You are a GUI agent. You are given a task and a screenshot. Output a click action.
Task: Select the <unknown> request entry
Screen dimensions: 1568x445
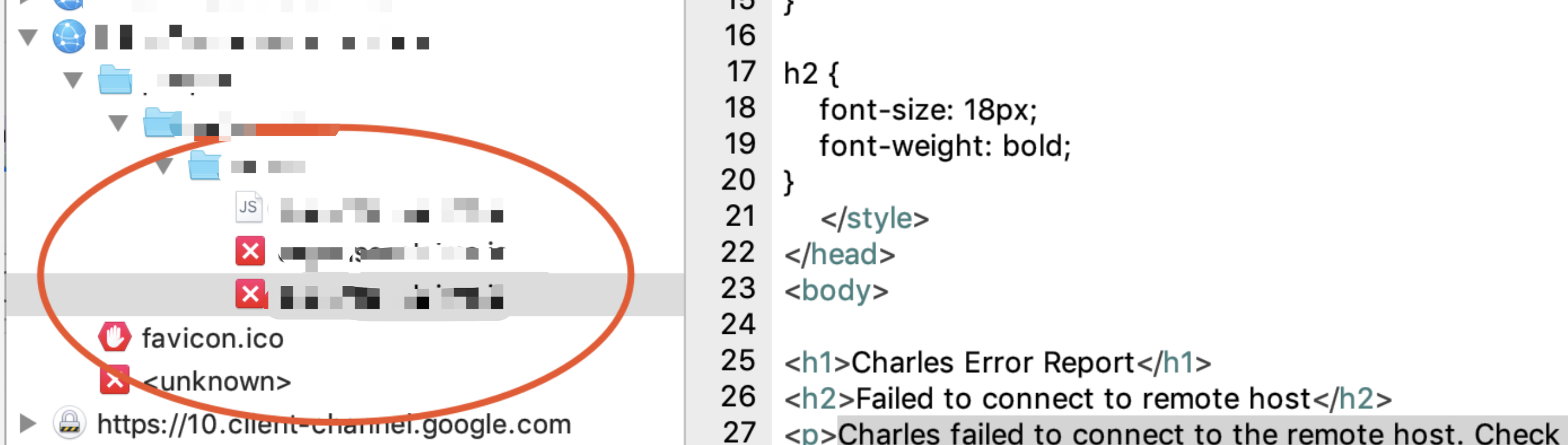coord(217,381)
